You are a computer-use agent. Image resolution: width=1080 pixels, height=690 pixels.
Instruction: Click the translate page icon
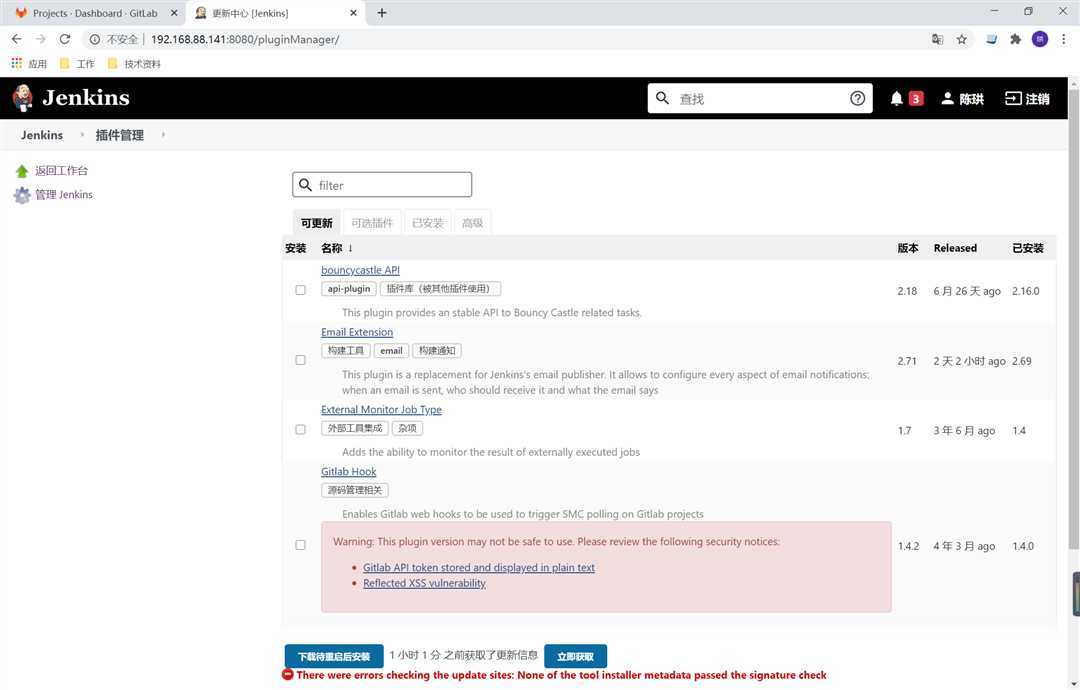click(937, 39)
